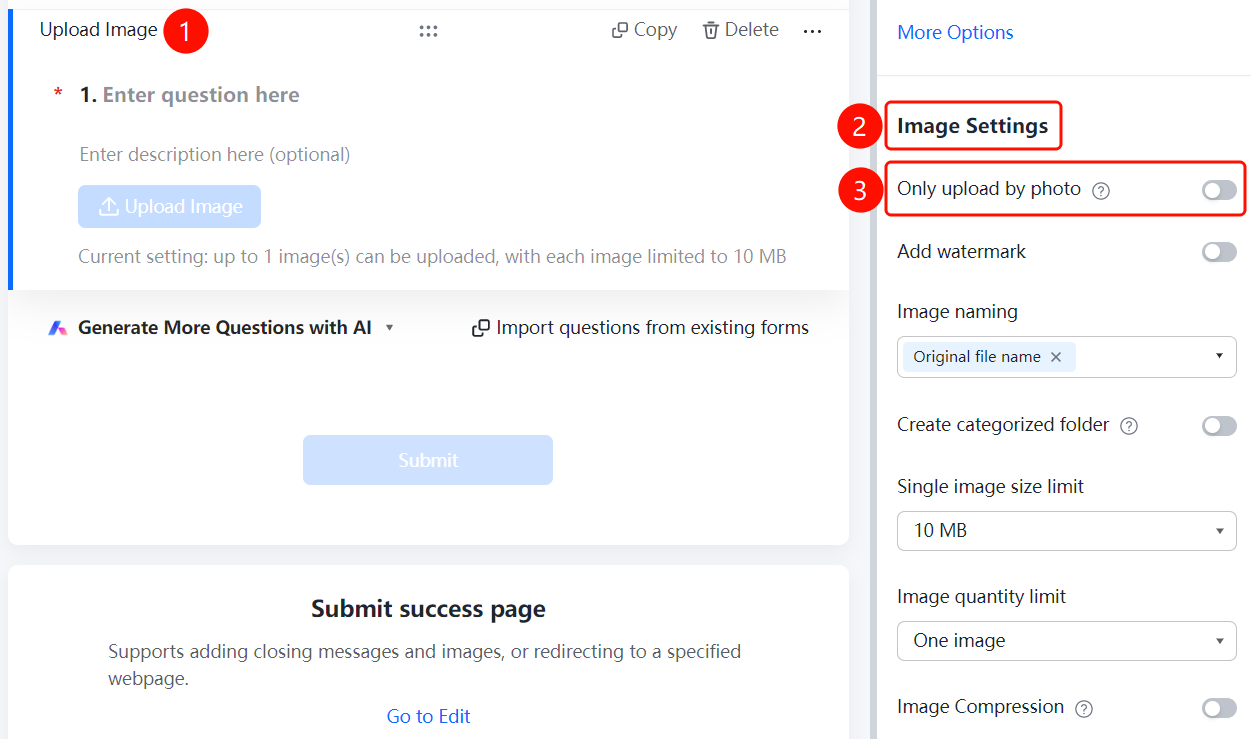Enable Only upload by photo toggle
The width and height of the screenshot is (1251, 739).
click(x=1219, y=190)
